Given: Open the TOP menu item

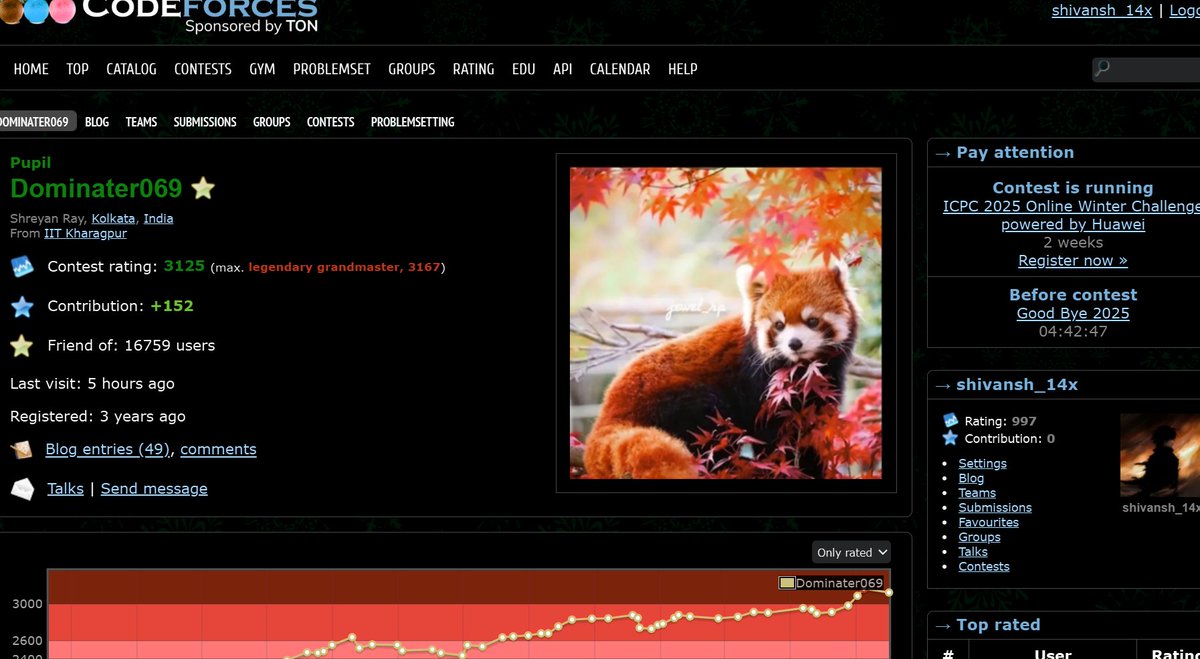Looking at the screenshot, I should coord(77,69).
